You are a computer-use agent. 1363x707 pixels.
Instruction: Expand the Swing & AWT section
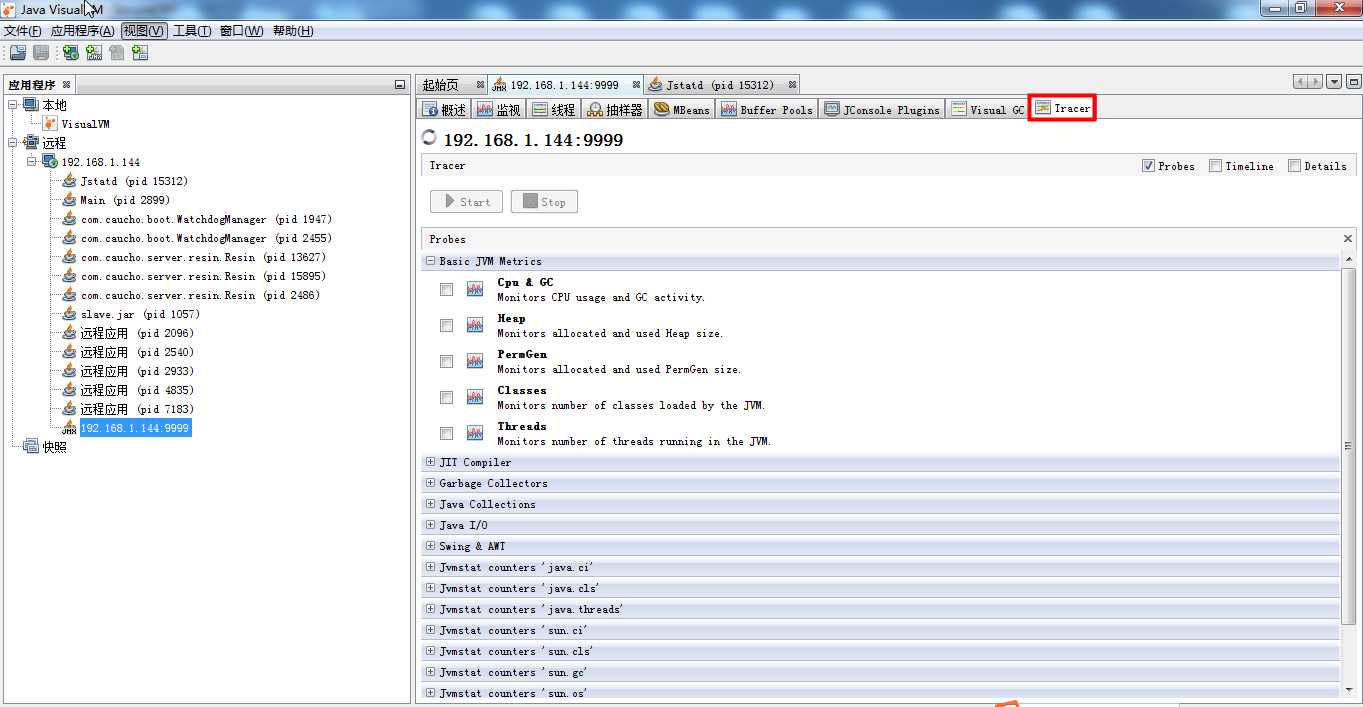(x=431, y=546)
